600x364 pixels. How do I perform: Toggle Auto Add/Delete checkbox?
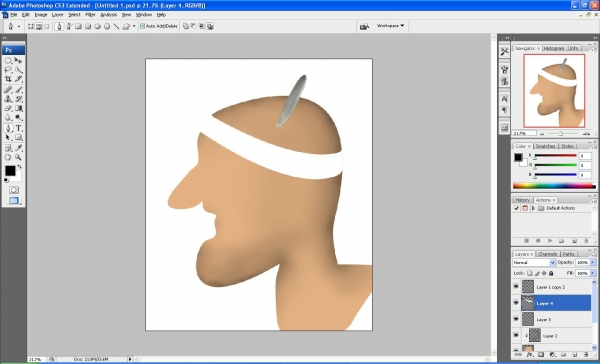(142, 26)
